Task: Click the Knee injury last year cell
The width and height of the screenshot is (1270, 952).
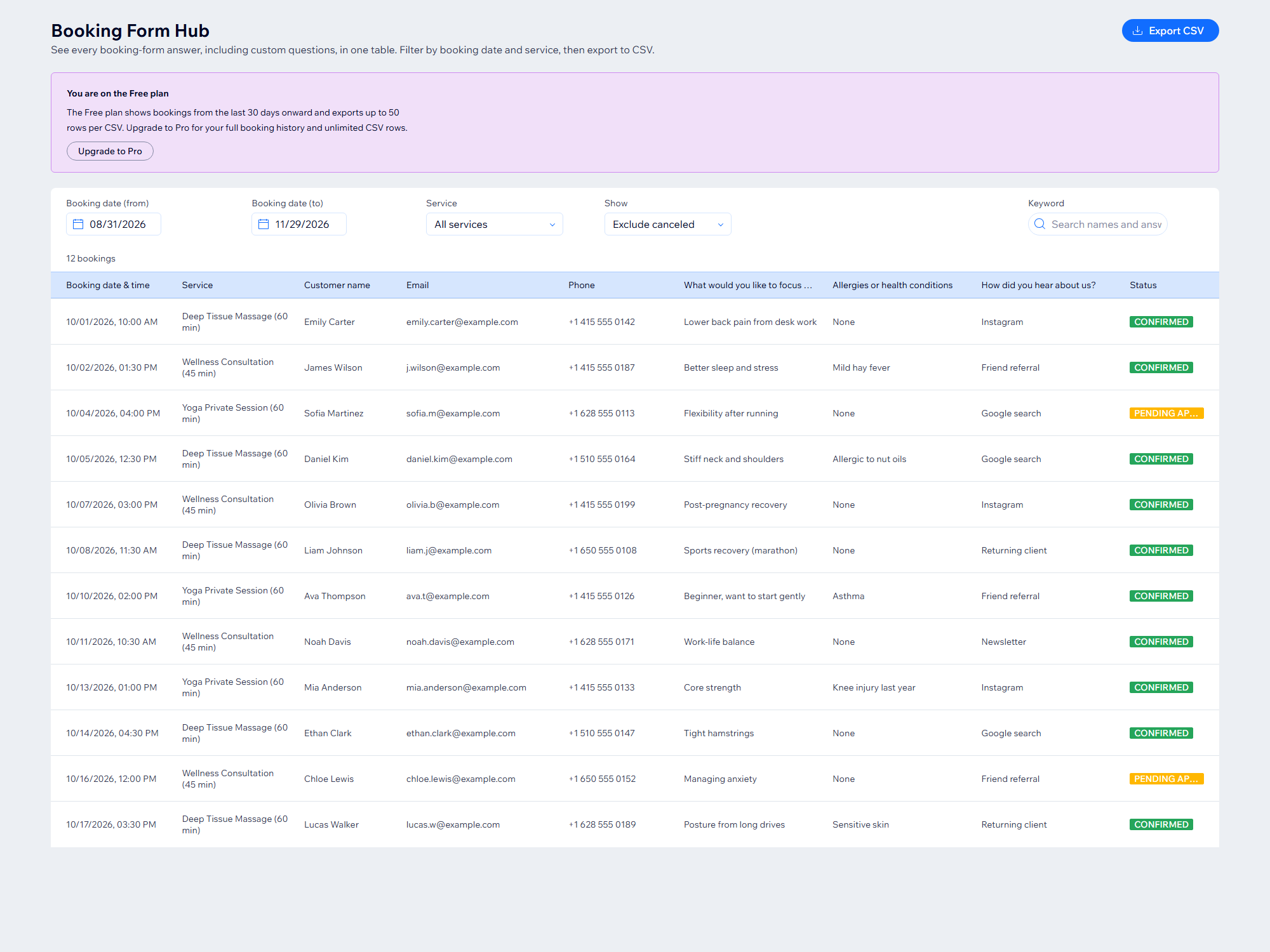Action: [x=874, y=687]
